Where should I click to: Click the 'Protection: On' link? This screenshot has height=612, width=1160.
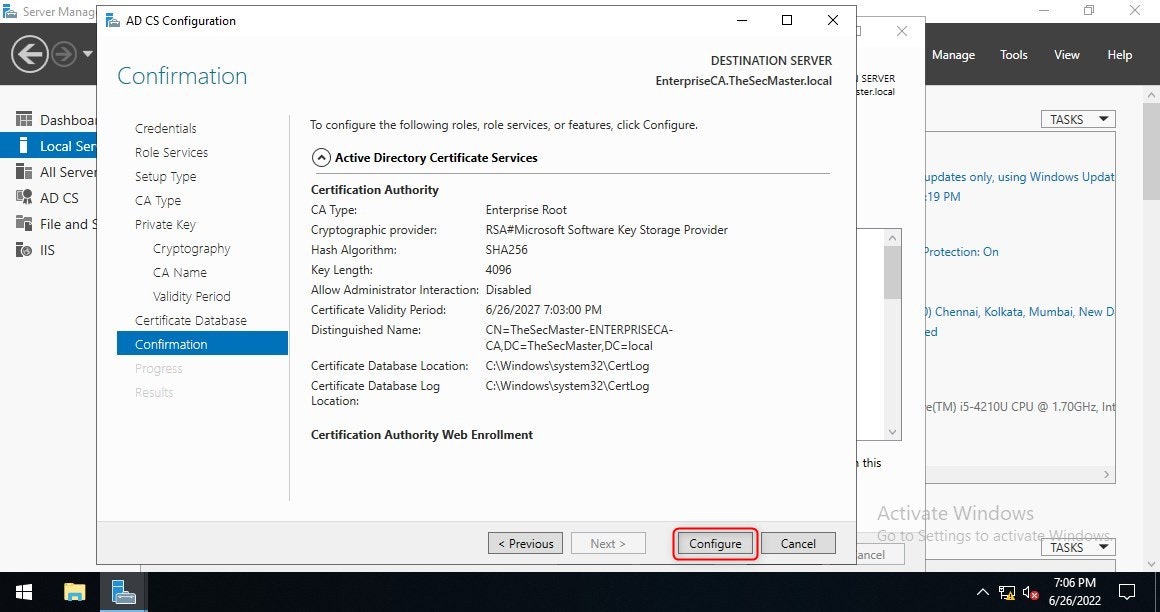(x=960, y=252)
